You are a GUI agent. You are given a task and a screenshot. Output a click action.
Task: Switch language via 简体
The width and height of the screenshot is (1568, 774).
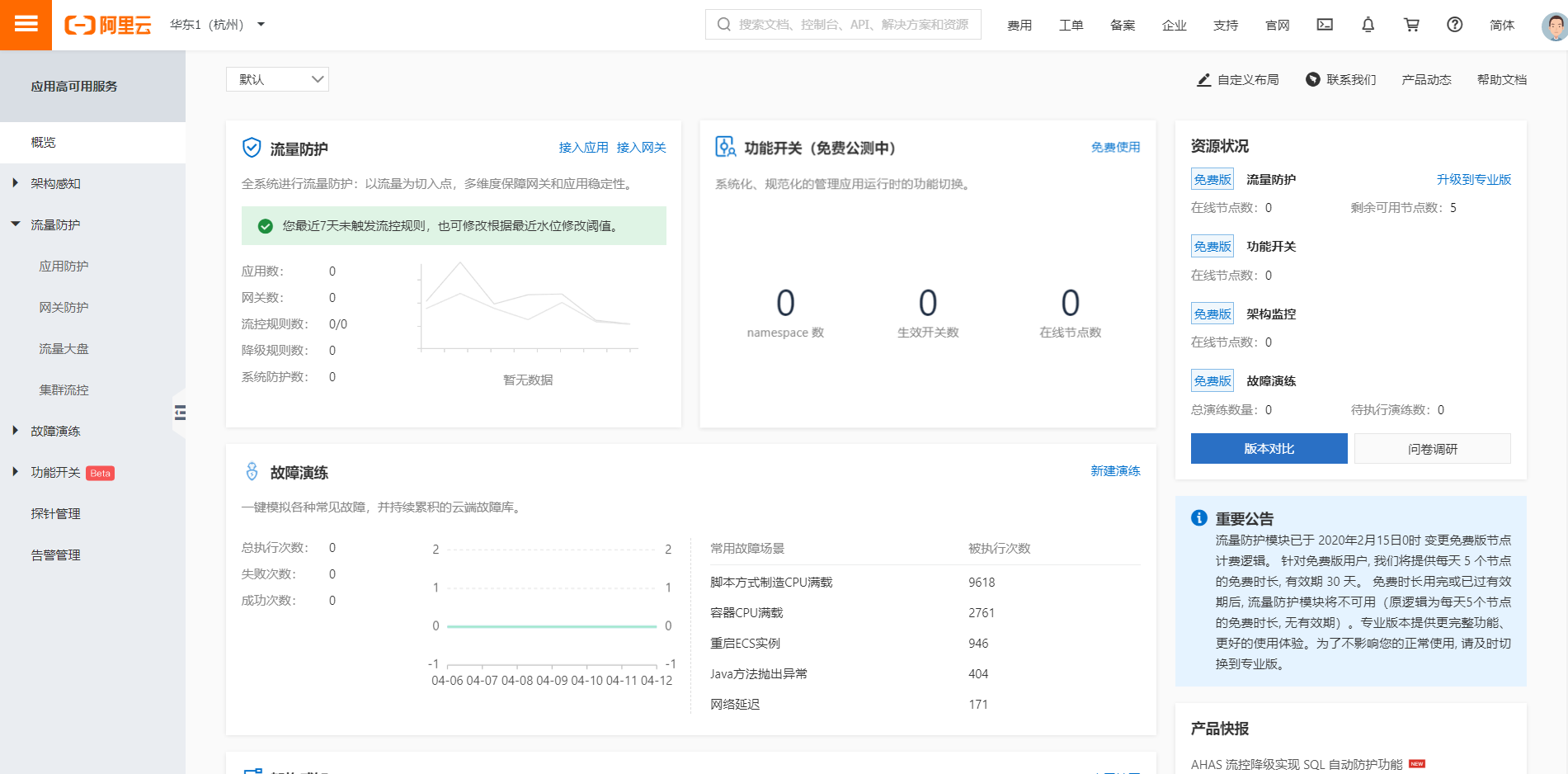click(1502, 25)
